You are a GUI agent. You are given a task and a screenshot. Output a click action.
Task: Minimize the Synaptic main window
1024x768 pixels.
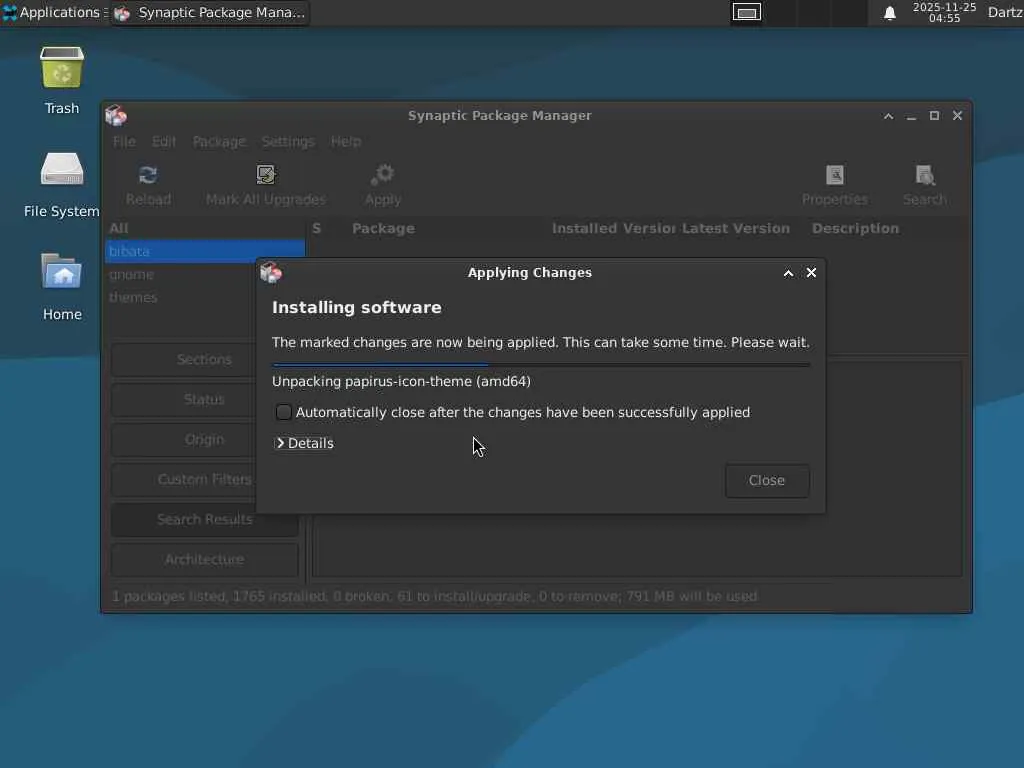(x=911, y=116)
